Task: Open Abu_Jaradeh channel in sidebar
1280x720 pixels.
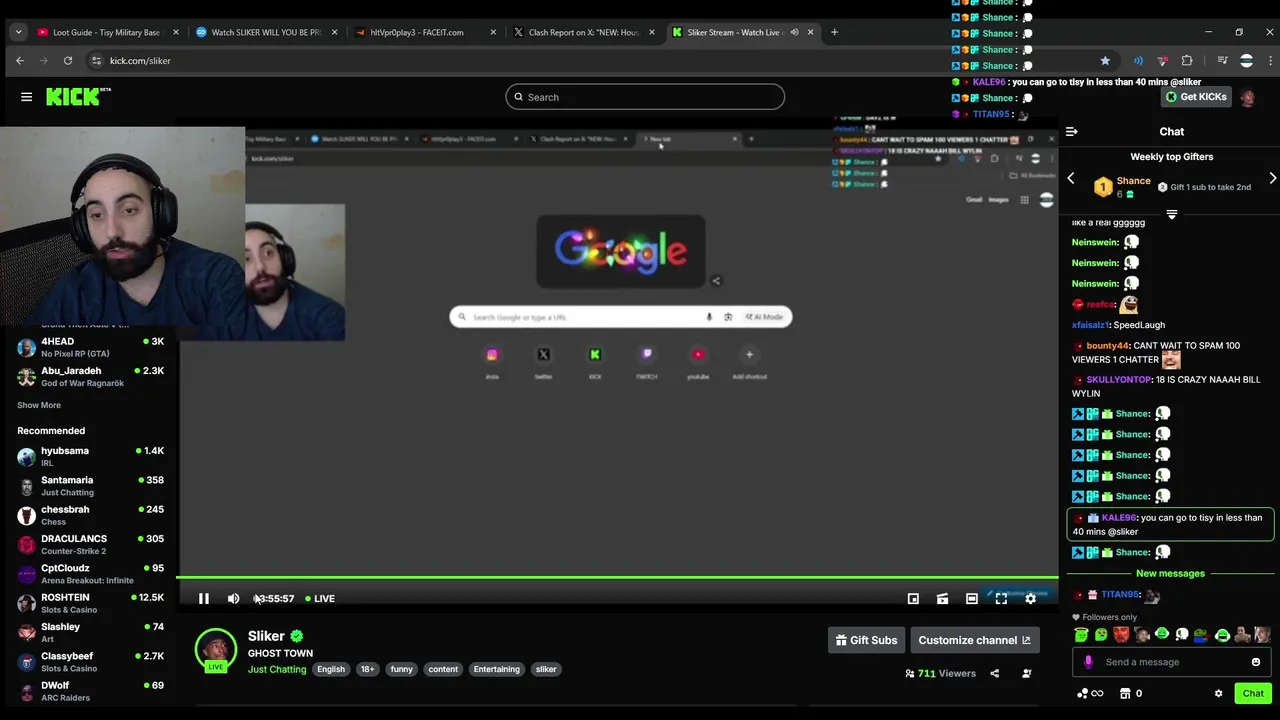Action: coord(90,376)
